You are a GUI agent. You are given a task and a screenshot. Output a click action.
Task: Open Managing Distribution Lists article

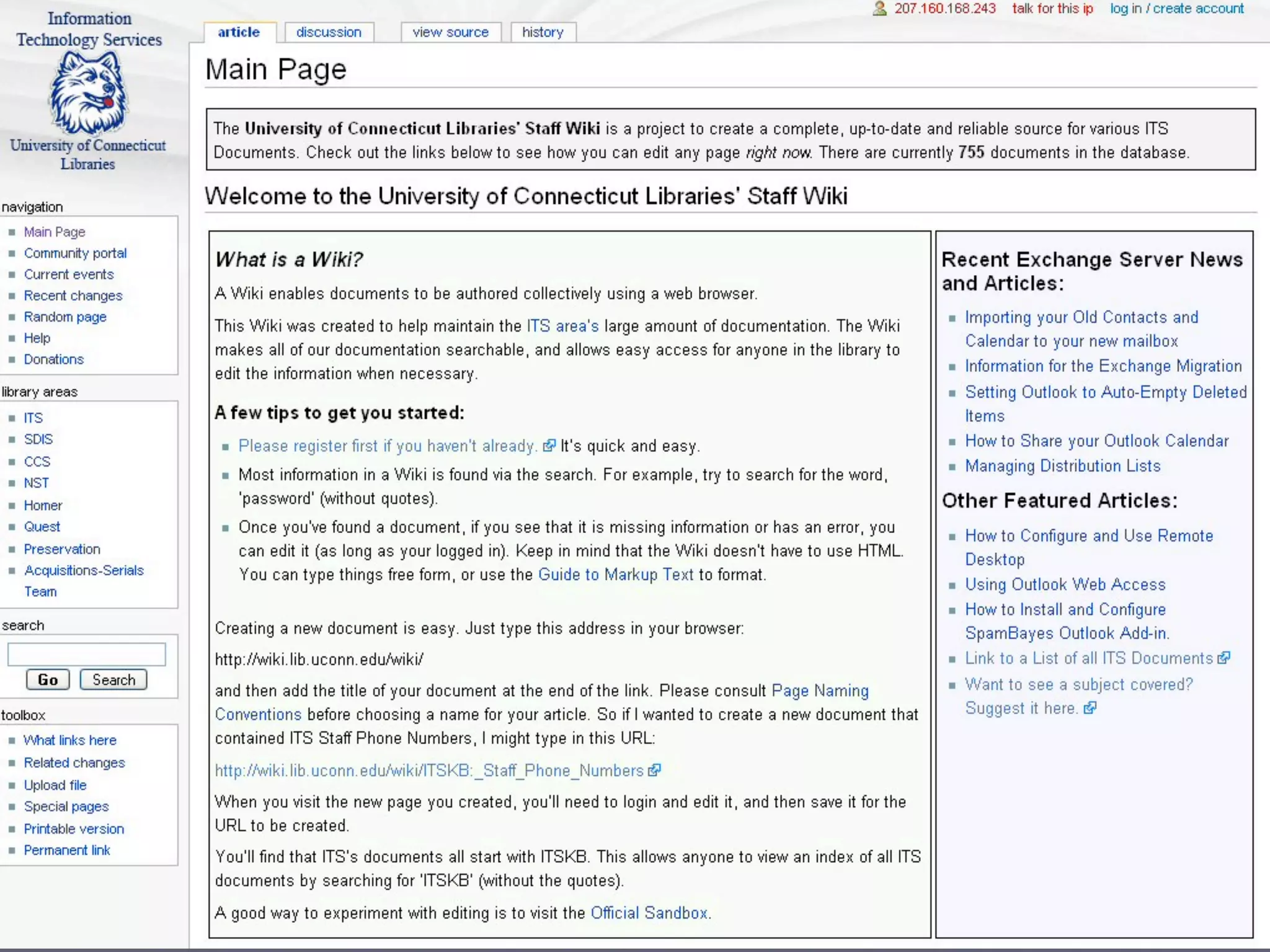tap(1062, 466)
